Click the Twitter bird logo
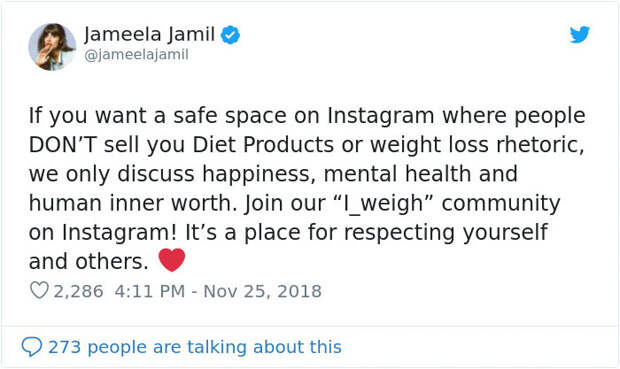Viewport: 620px width, 369px height. click(580, 34)
